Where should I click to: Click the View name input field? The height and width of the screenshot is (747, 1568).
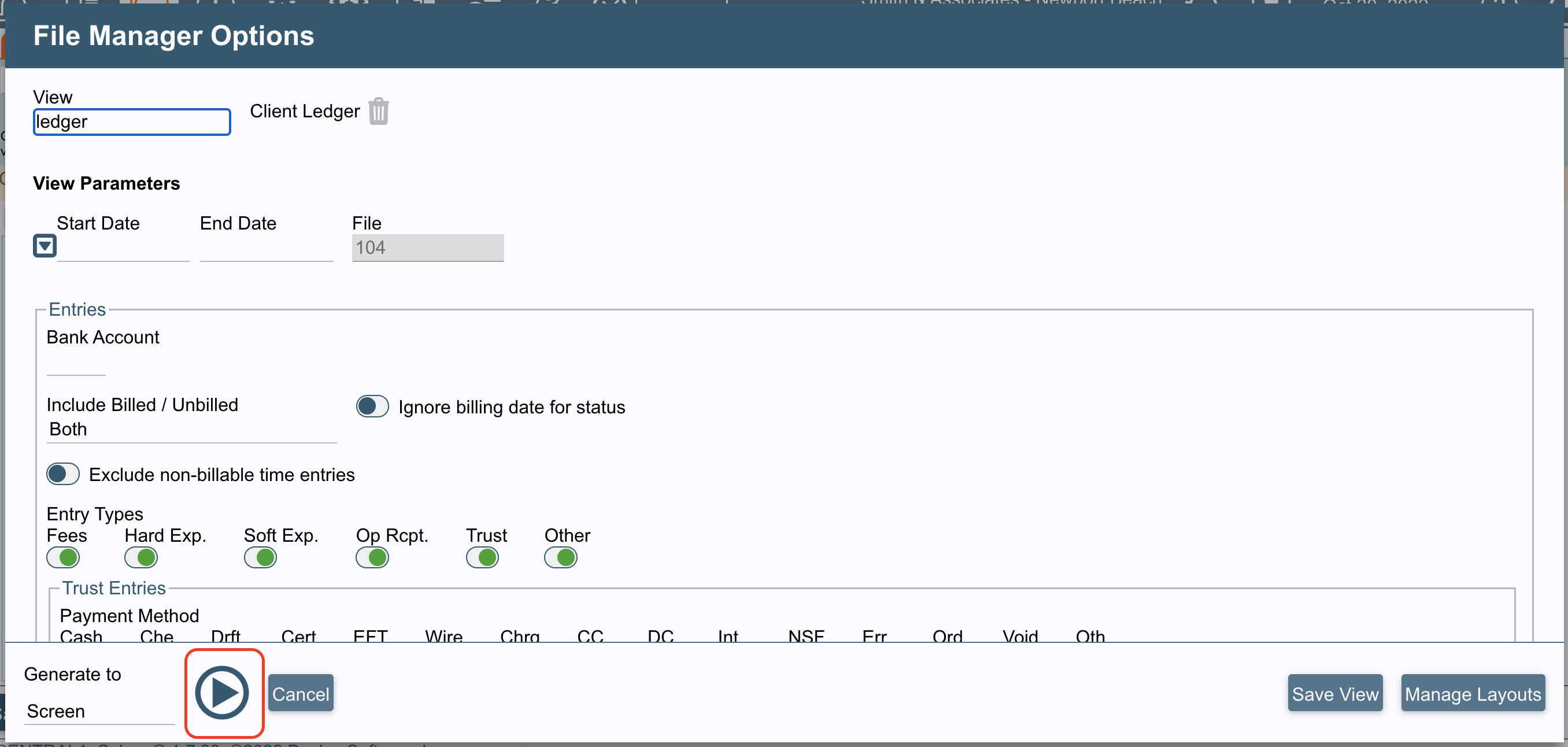(131, 122)
